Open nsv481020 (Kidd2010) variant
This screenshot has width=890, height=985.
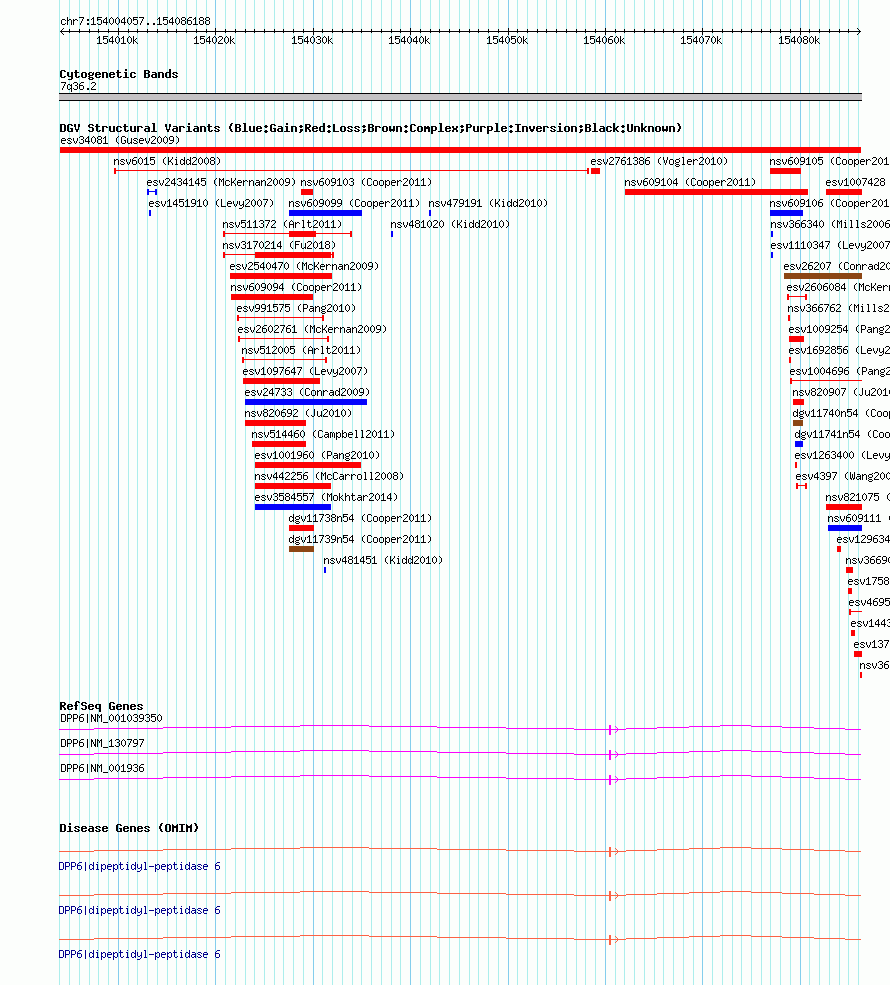click(x=450, y=224)
